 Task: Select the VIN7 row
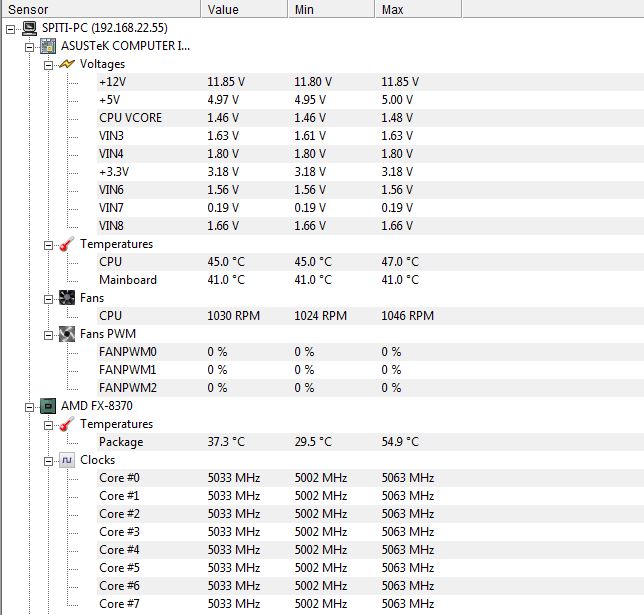(370, 208)
